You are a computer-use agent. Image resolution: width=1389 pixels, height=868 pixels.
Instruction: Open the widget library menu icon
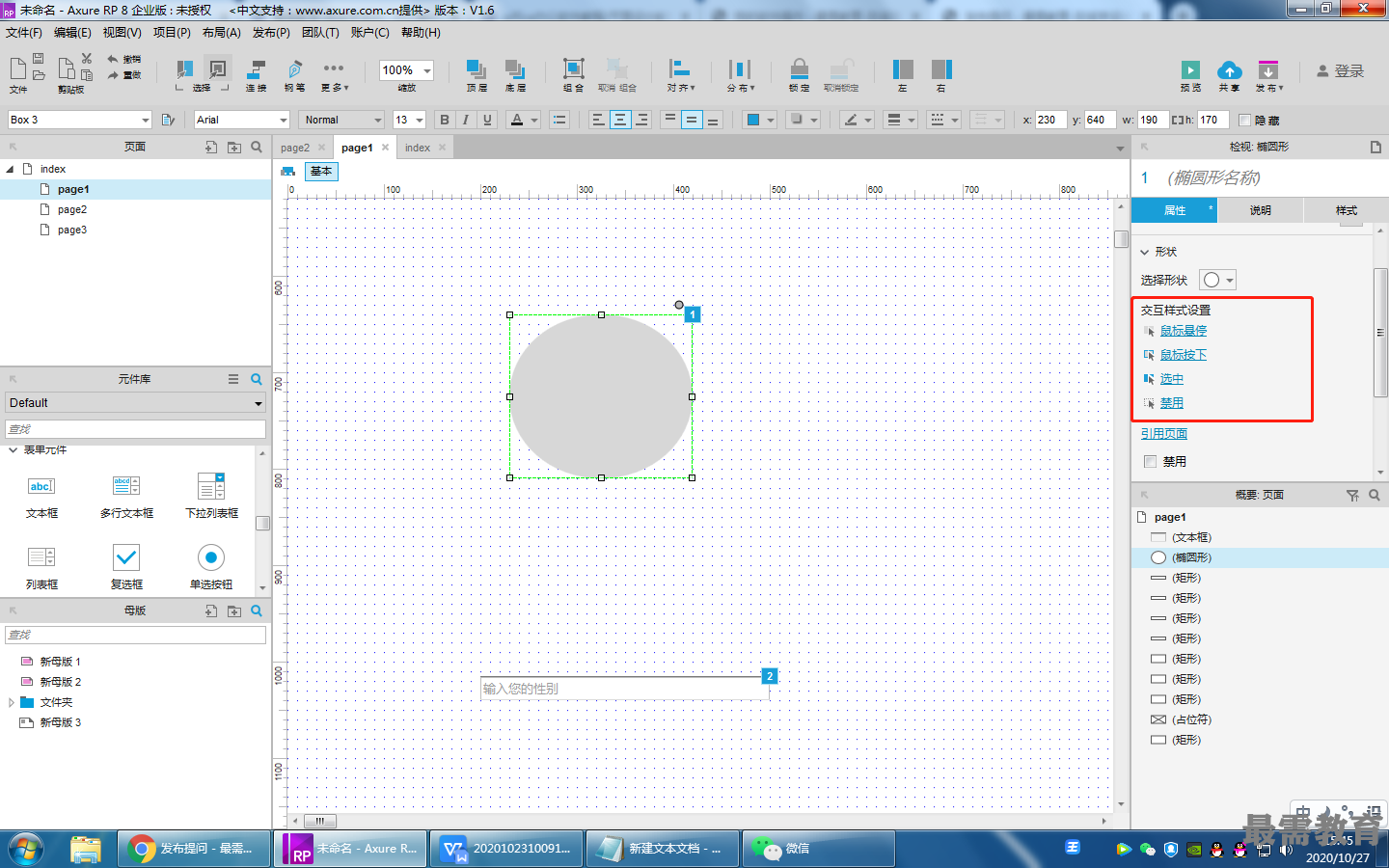[x=233, y=379]
